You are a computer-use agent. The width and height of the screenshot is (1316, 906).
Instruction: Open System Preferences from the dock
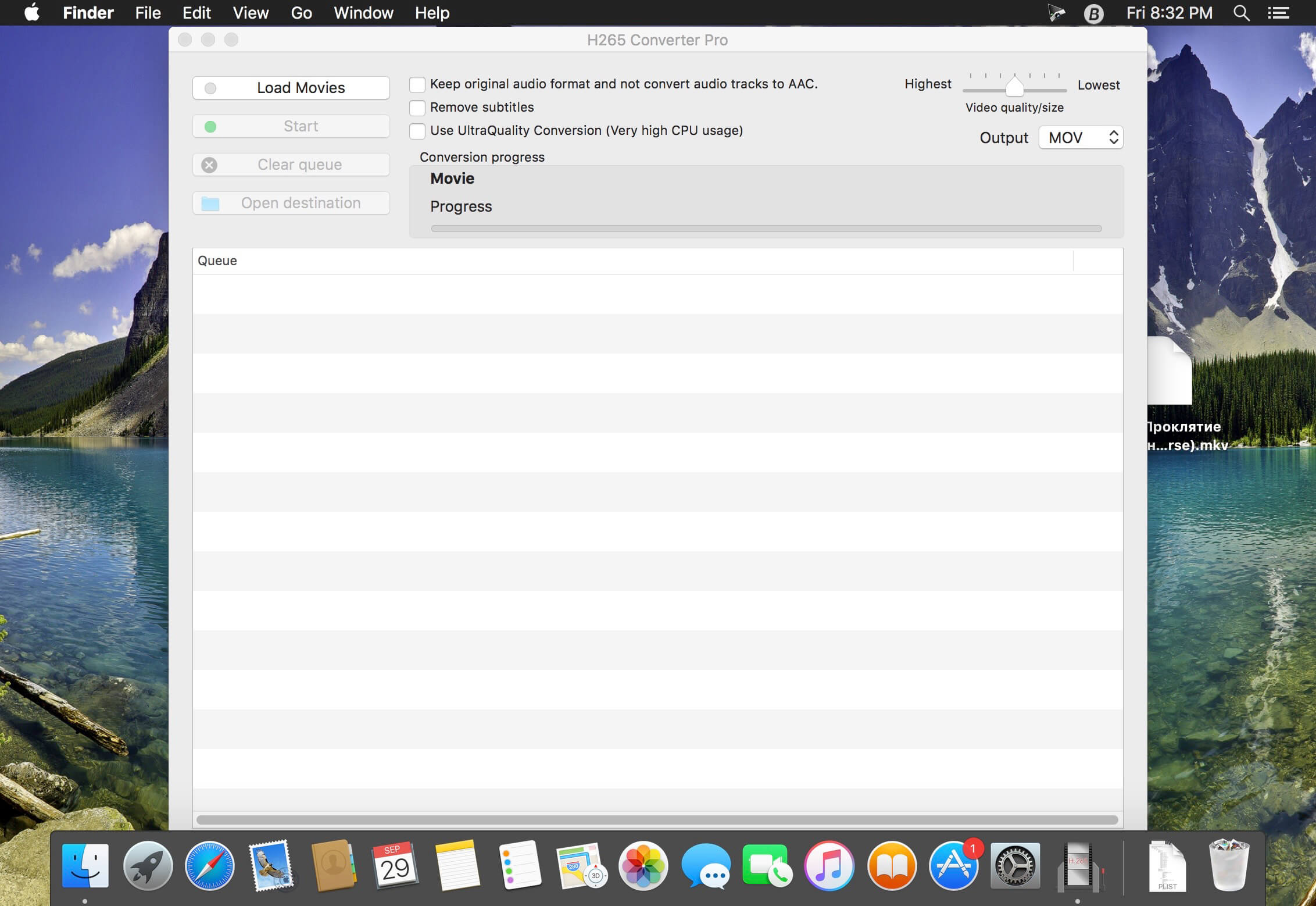(1015, 866)
